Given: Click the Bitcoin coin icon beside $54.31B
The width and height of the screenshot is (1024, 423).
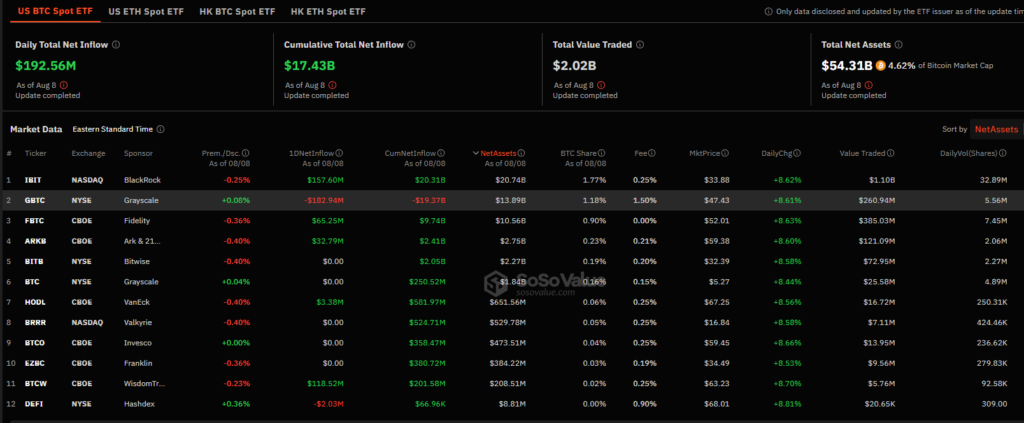Looking at the screenshot, I should [x=880, y=65].
